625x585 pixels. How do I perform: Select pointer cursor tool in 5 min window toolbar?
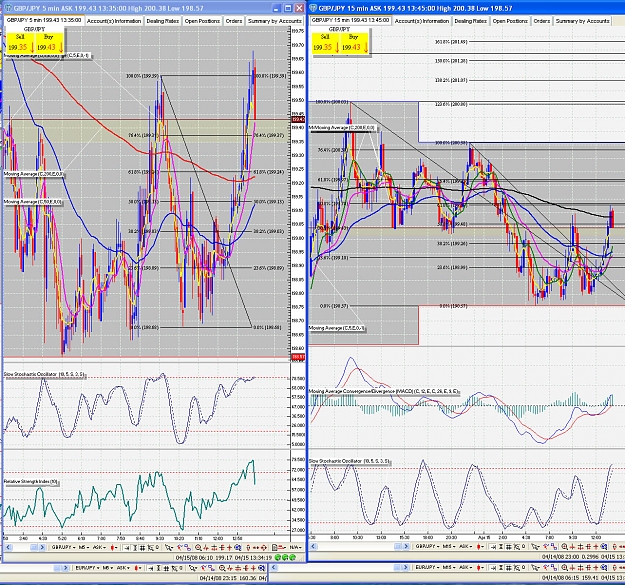[169, 548]
